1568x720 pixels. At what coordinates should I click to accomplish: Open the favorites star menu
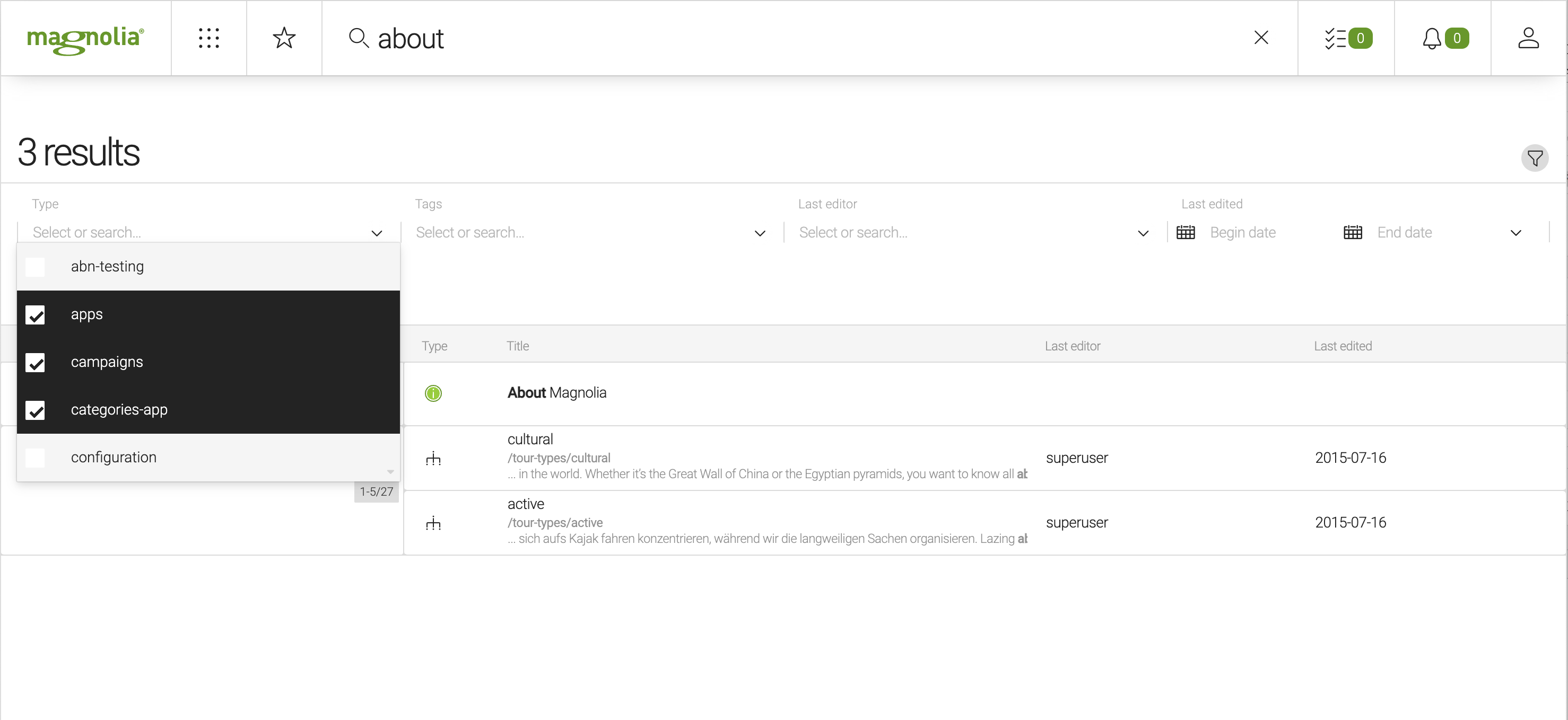click(284, 38)
